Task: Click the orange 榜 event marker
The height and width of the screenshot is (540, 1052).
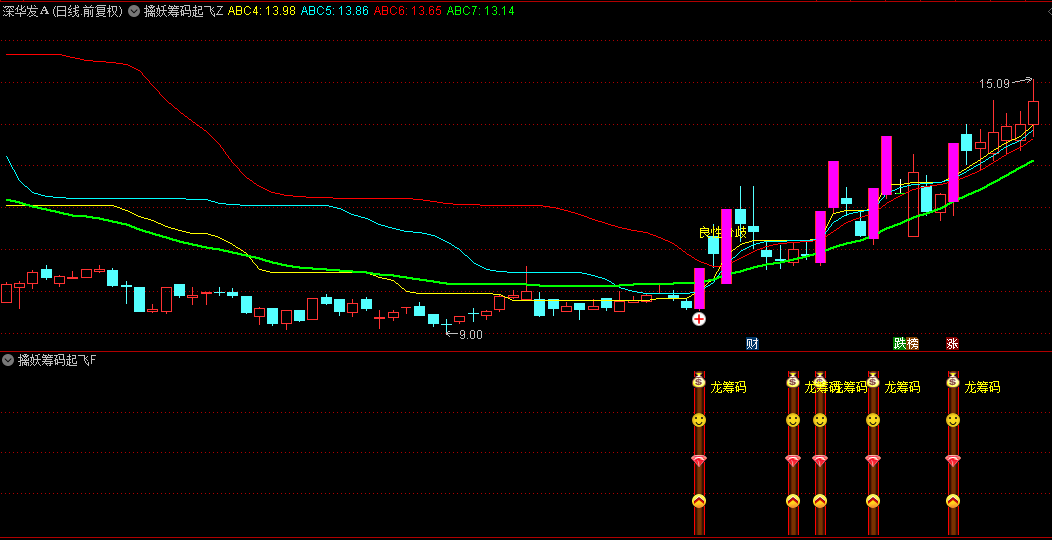Action: [912, 343]
